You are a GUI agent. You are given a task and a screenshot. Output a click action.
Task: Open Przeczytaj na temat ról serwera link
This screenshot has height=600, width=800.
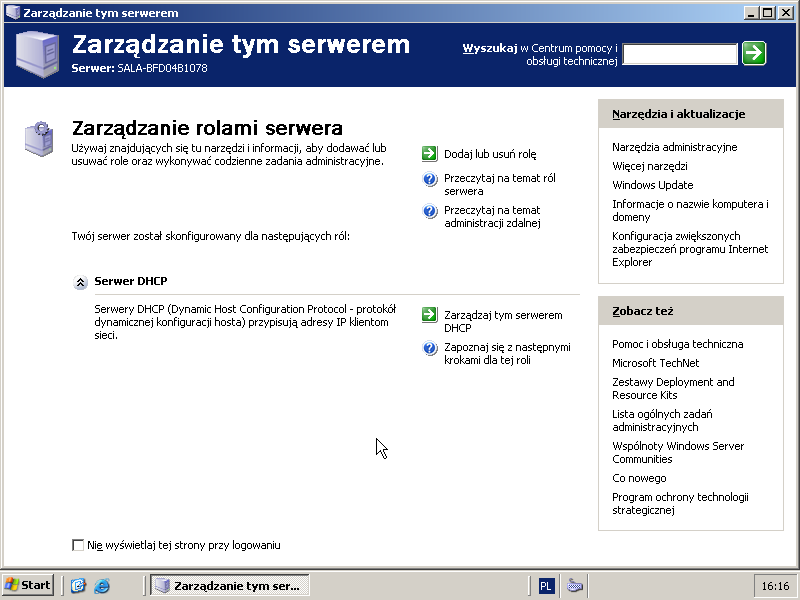pos(499,185)
